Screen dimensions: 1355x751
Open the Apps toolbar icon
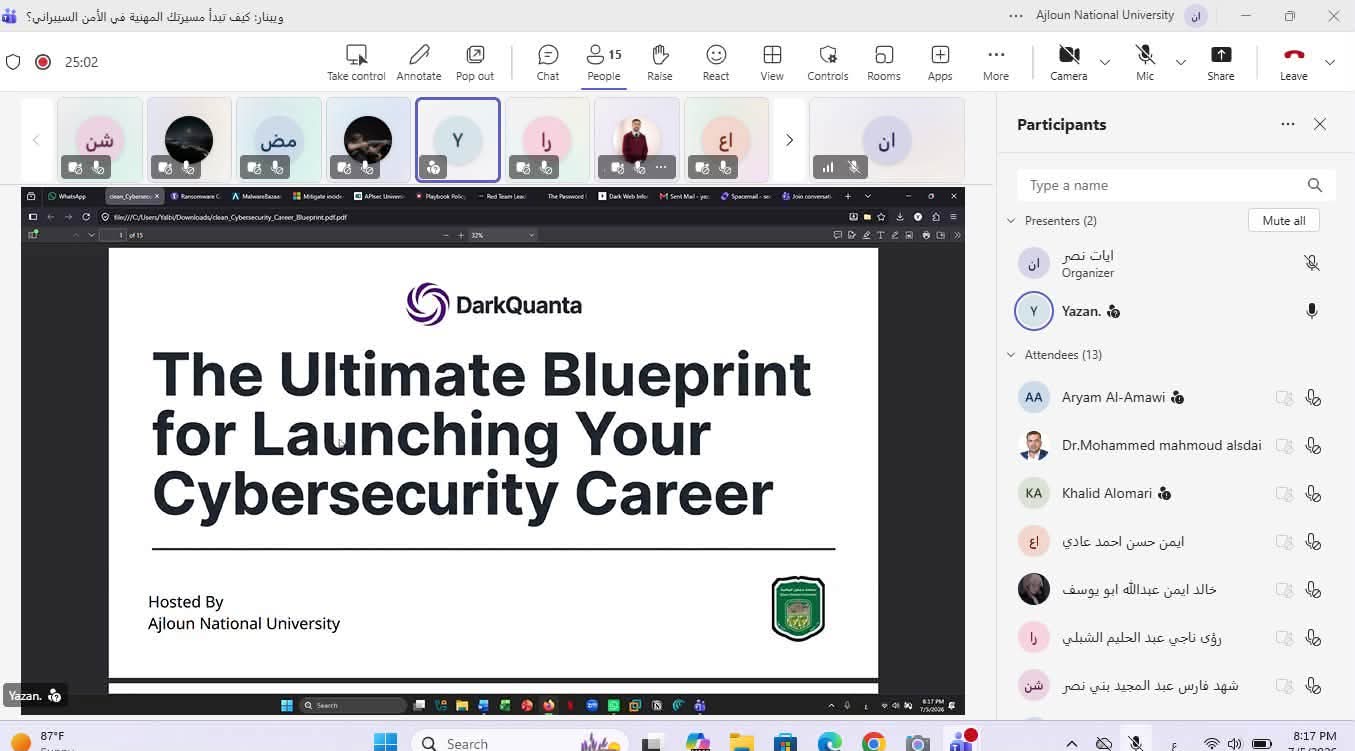pos(940,62)
